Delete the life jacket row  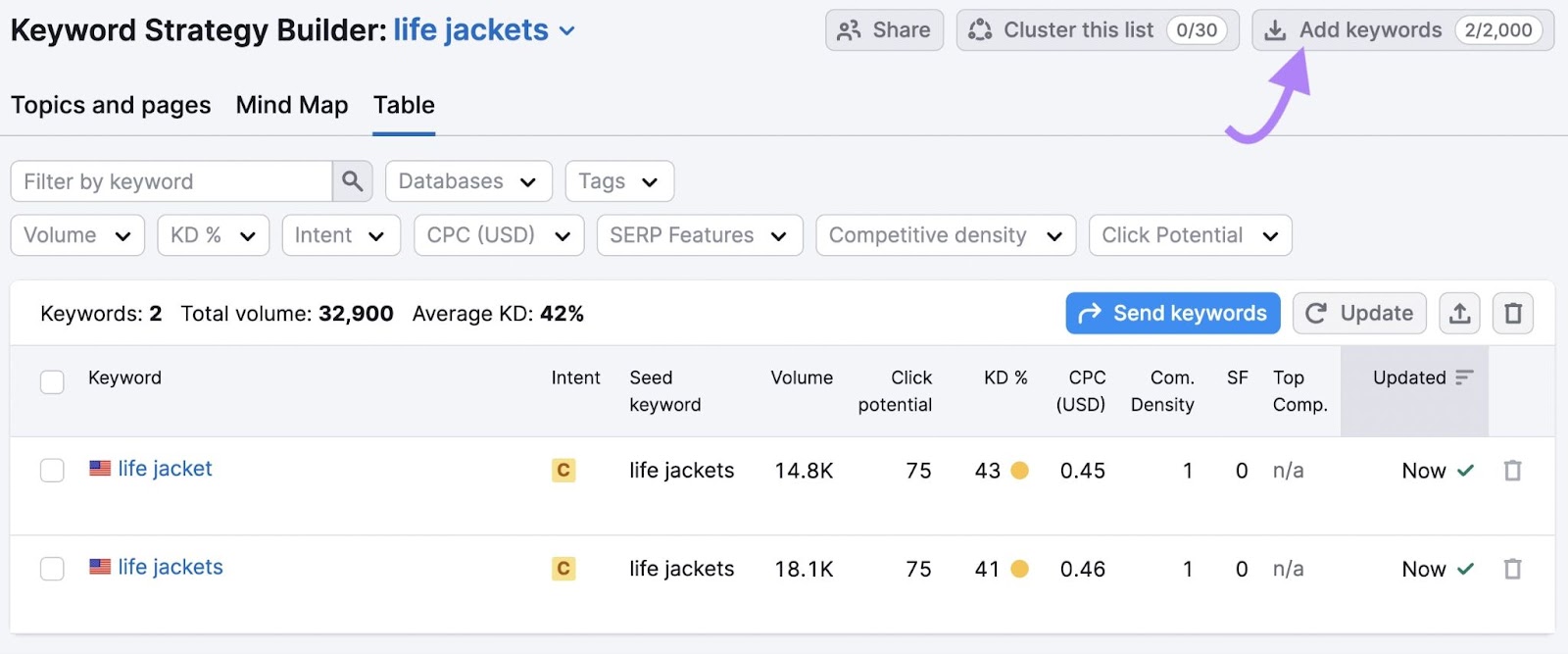tap(1513, 471)
